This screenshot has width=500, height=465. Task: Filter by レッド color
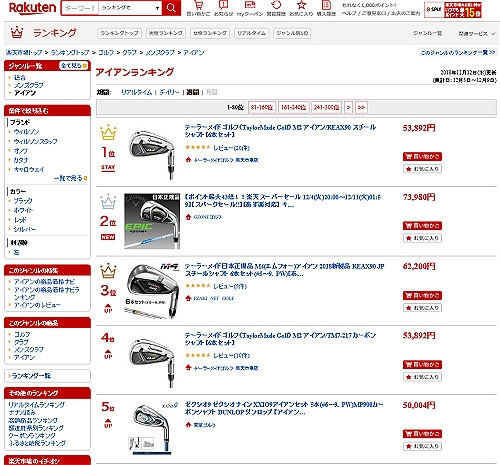(x=20, y=220)
